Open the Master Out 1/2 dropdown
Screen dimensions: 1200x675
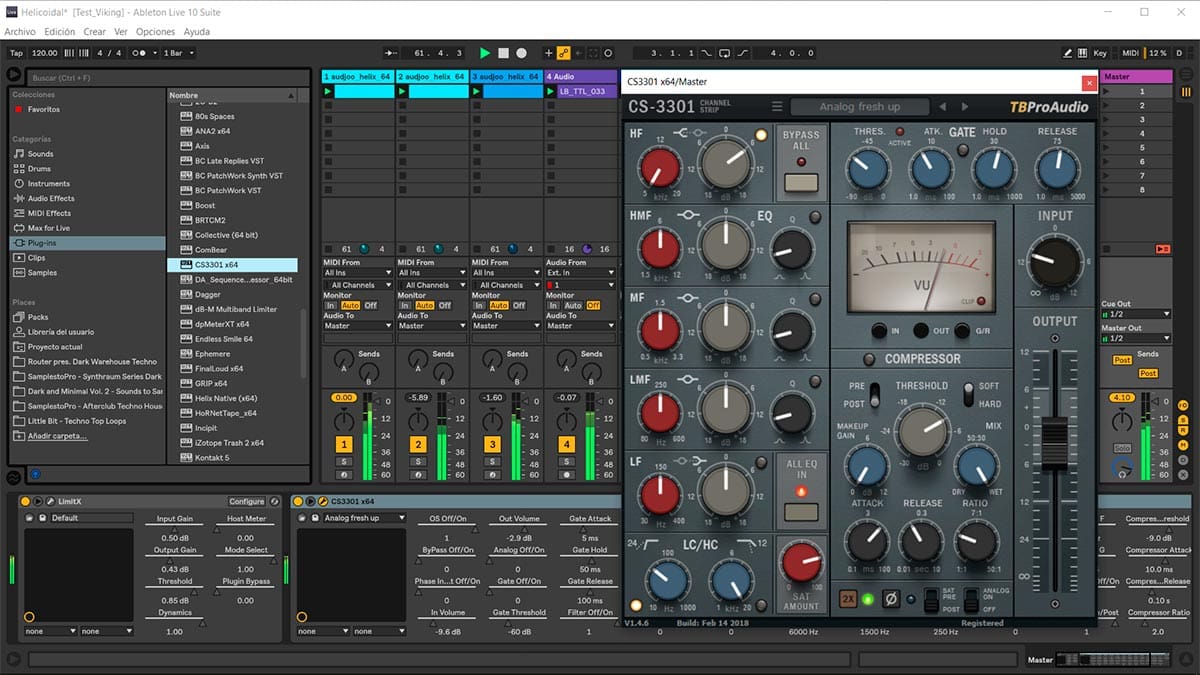[1135, 338]
